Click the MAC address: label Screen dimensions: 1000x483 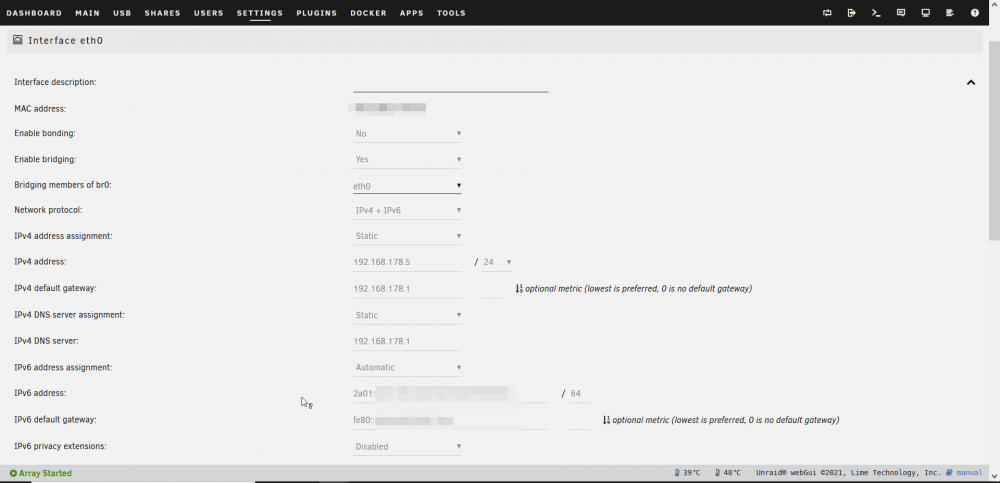click(x=40, y=108)
